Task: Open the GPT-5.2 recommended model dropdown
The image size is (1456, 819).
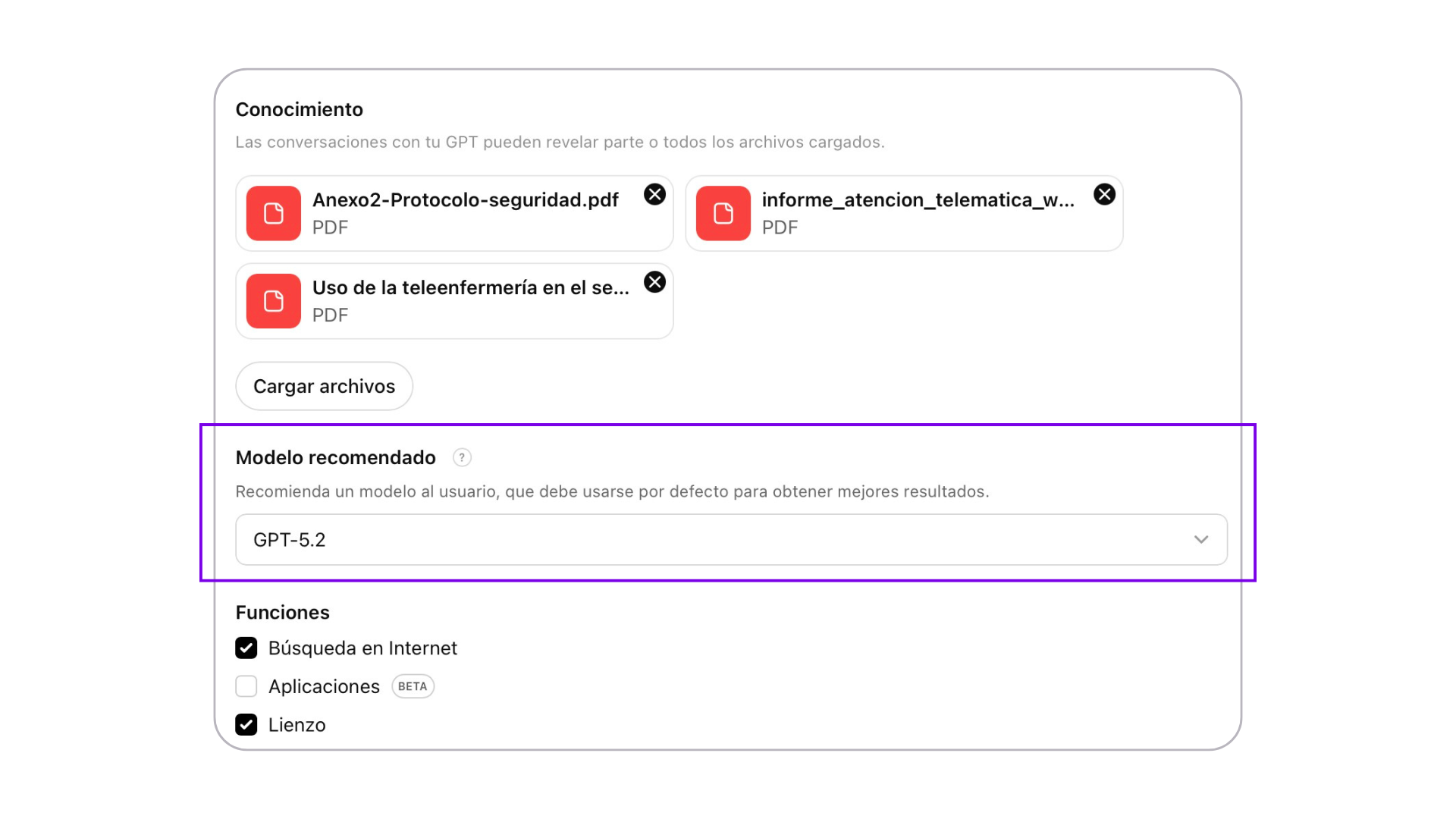Action: [730, 539]
